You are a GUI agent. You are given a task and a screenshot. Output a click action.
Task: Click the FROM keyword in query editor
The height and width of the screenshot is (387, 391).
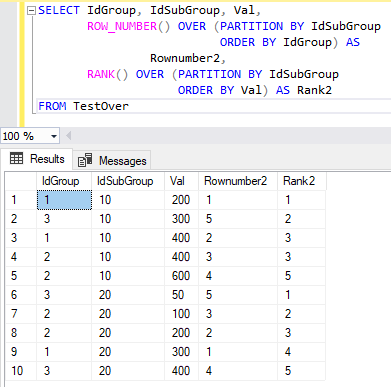[52, 106]
